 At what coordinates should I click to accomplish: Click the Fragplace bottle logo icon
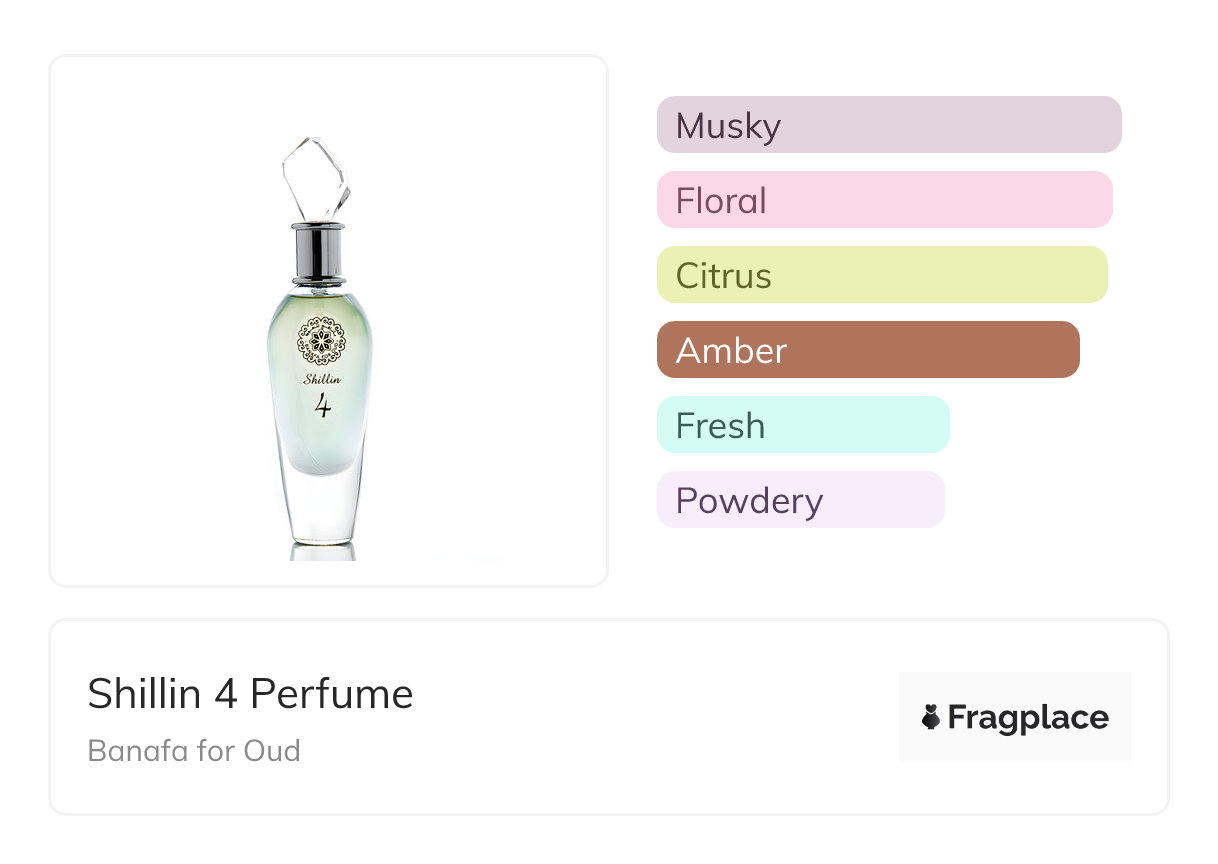(931, 717)
